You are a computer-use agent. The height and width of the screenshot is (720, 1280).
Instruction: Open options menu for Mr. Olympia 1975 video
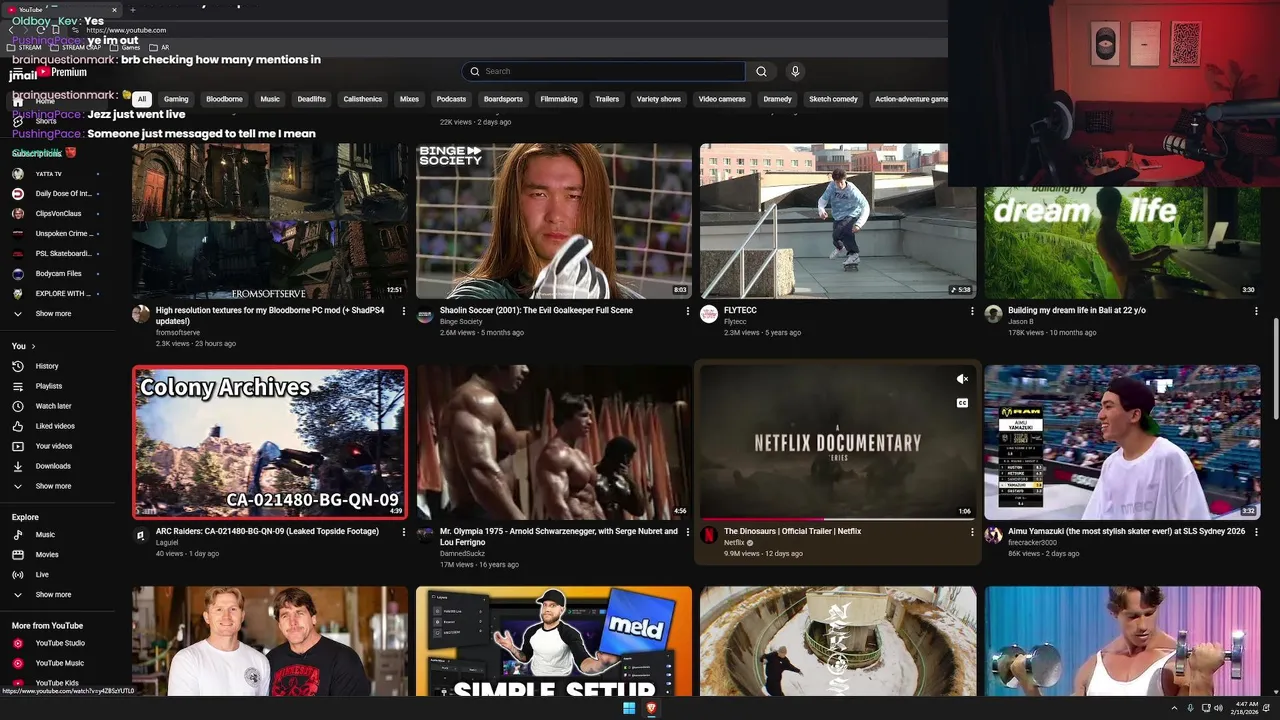coord(688,532)
